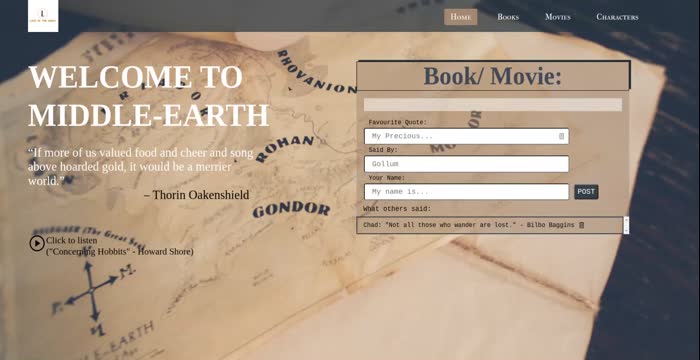Screen dimensions: 700x360
Task: Delete Chad's quote with the trash icon
Action: pyautogui.click(x=581, y=225)
